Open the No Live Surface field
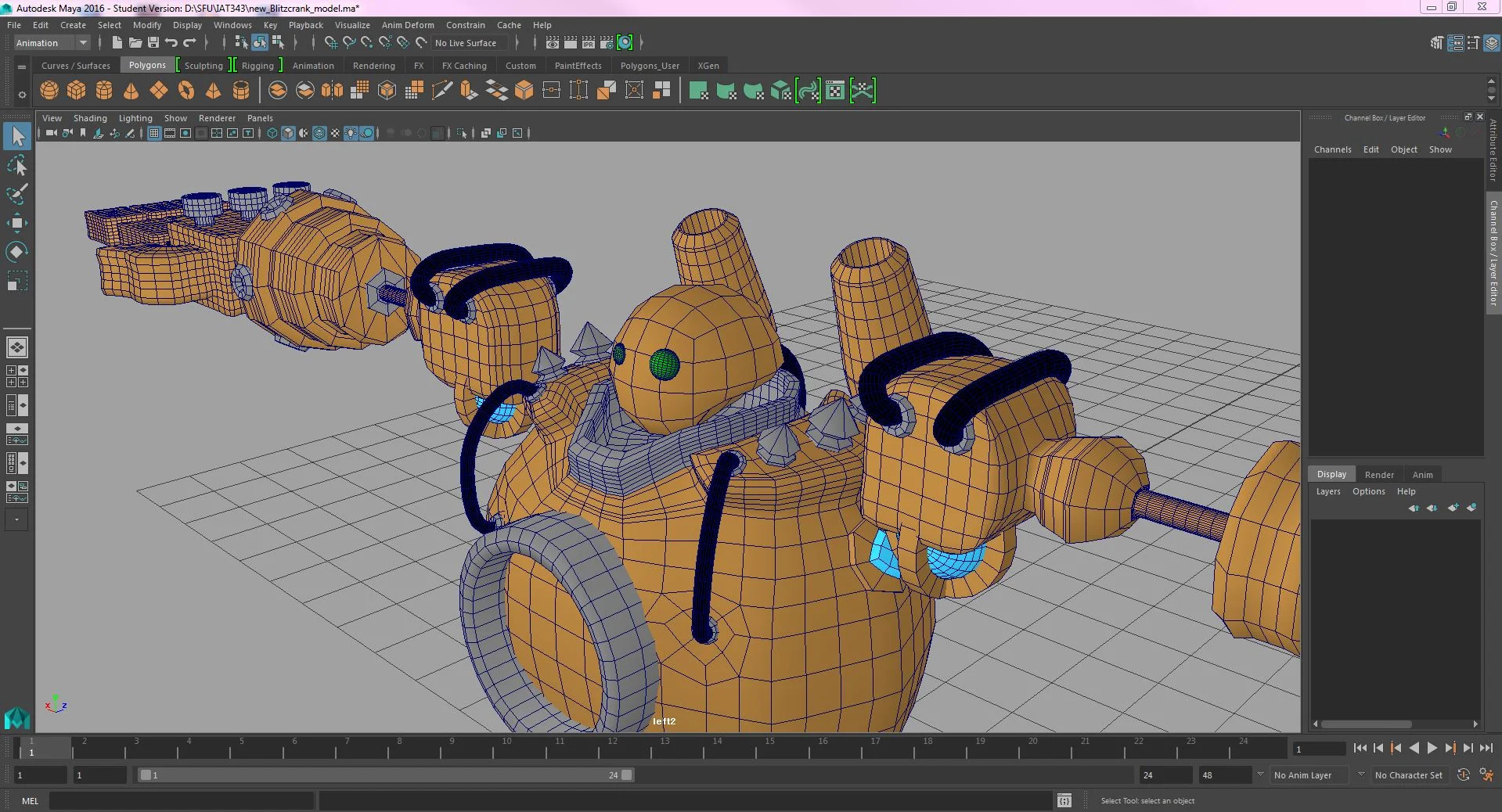The width and height of the screenshot is (1502, 812). pyautogui.click(x=469, y=43)
